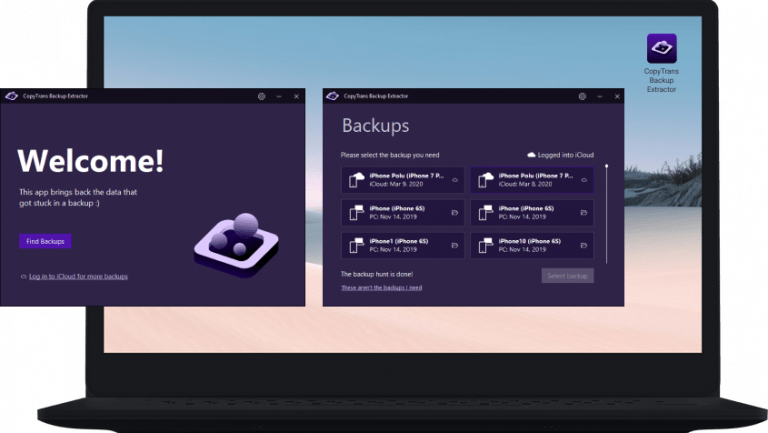Viewport: 768px width, 433px height.
Task: Click folder tag icon on iPhone10 card
Action: 584,245
